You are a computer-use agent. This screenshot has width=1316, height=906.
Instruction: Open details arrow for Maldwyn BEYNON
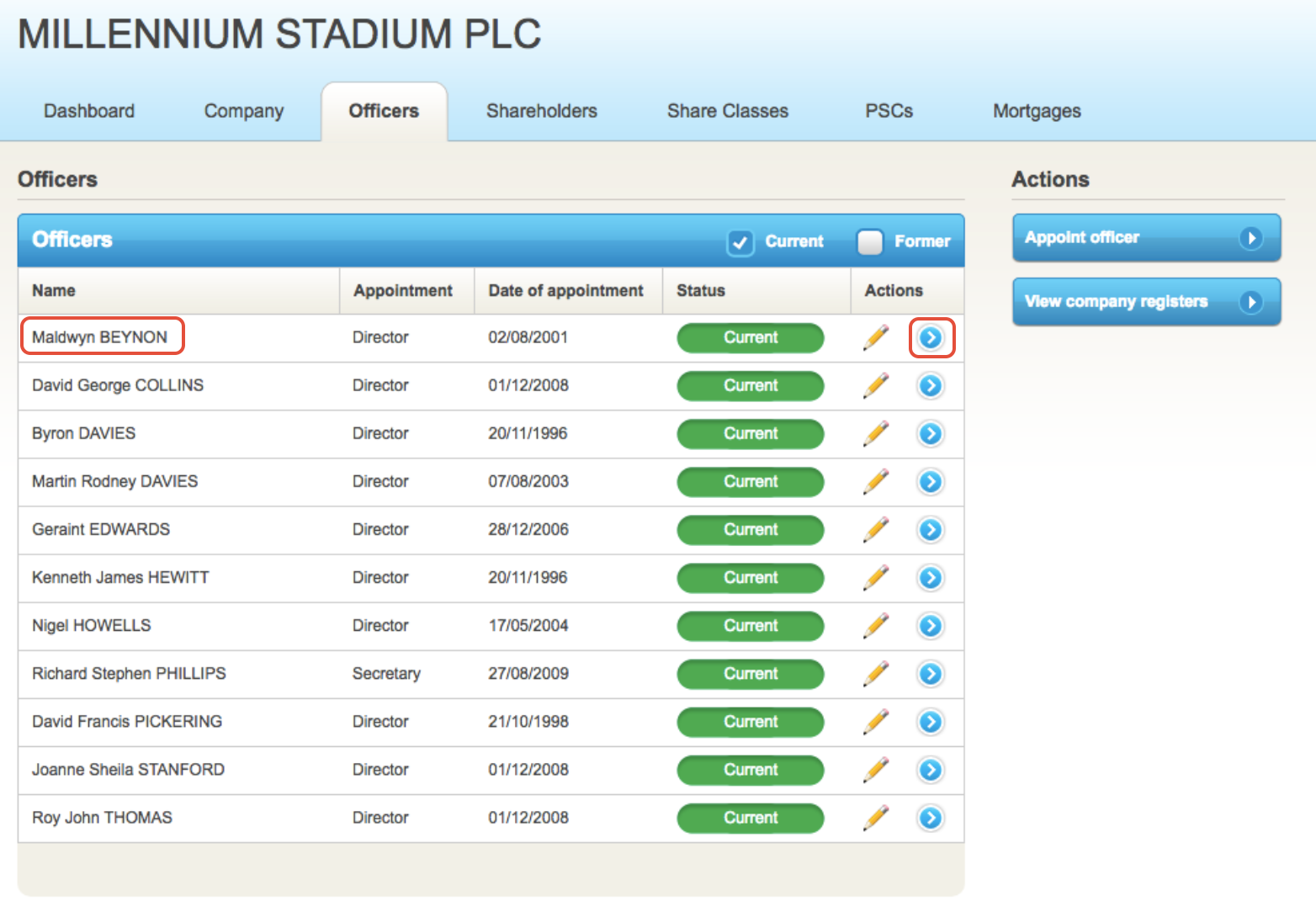[x=931, y=337]
